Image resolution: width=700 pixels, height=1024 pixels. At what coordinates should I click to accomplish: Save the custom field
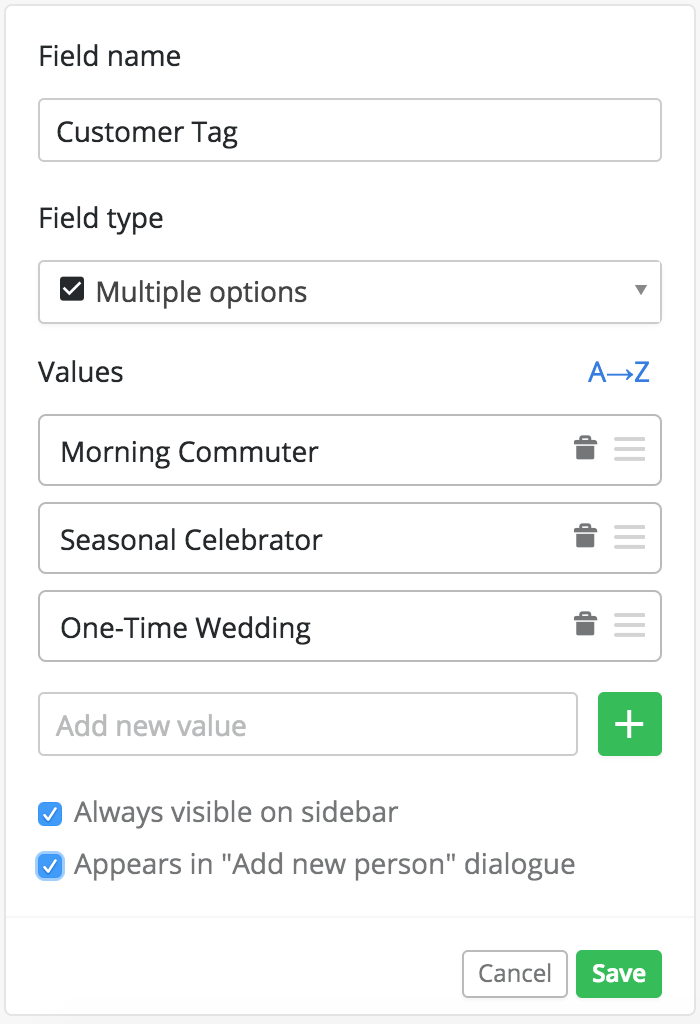(618, 974)
